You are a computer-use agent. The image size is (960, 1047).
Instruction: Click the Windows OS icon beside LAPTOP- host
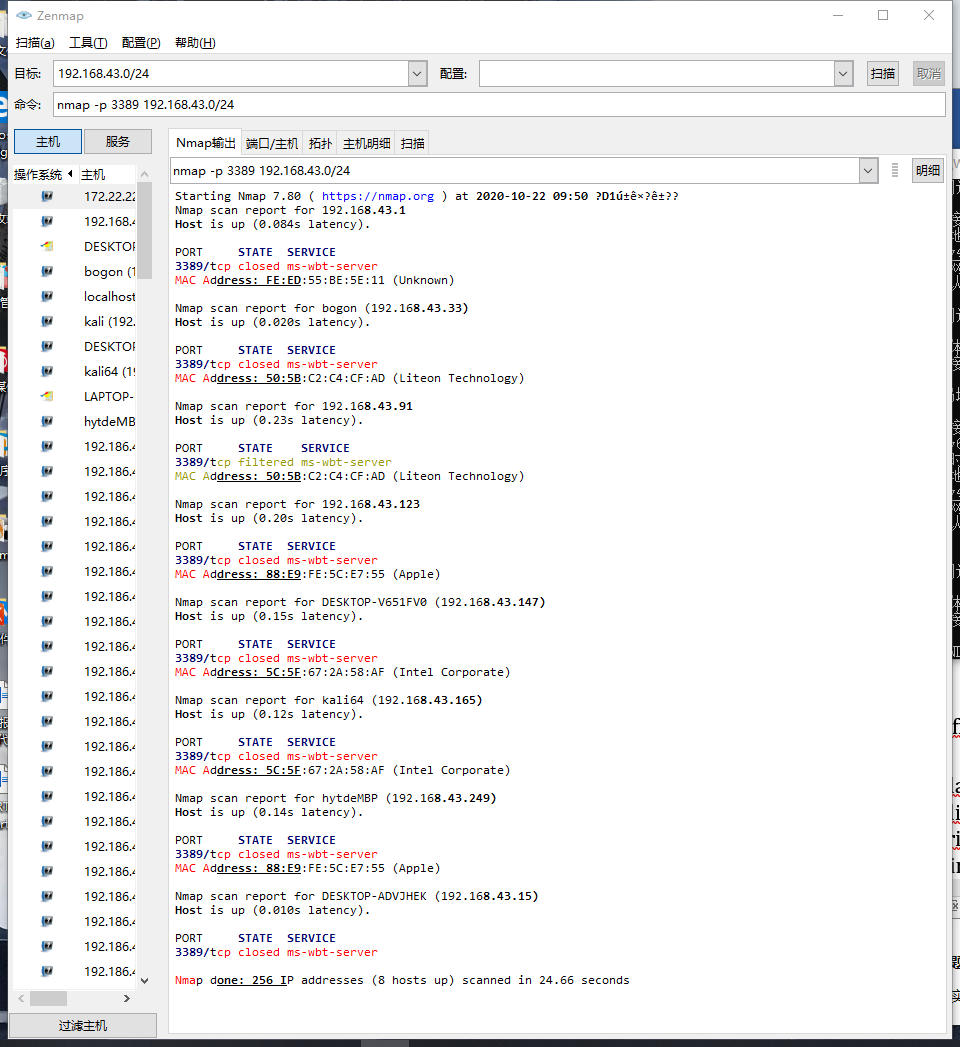coord(47,396)
